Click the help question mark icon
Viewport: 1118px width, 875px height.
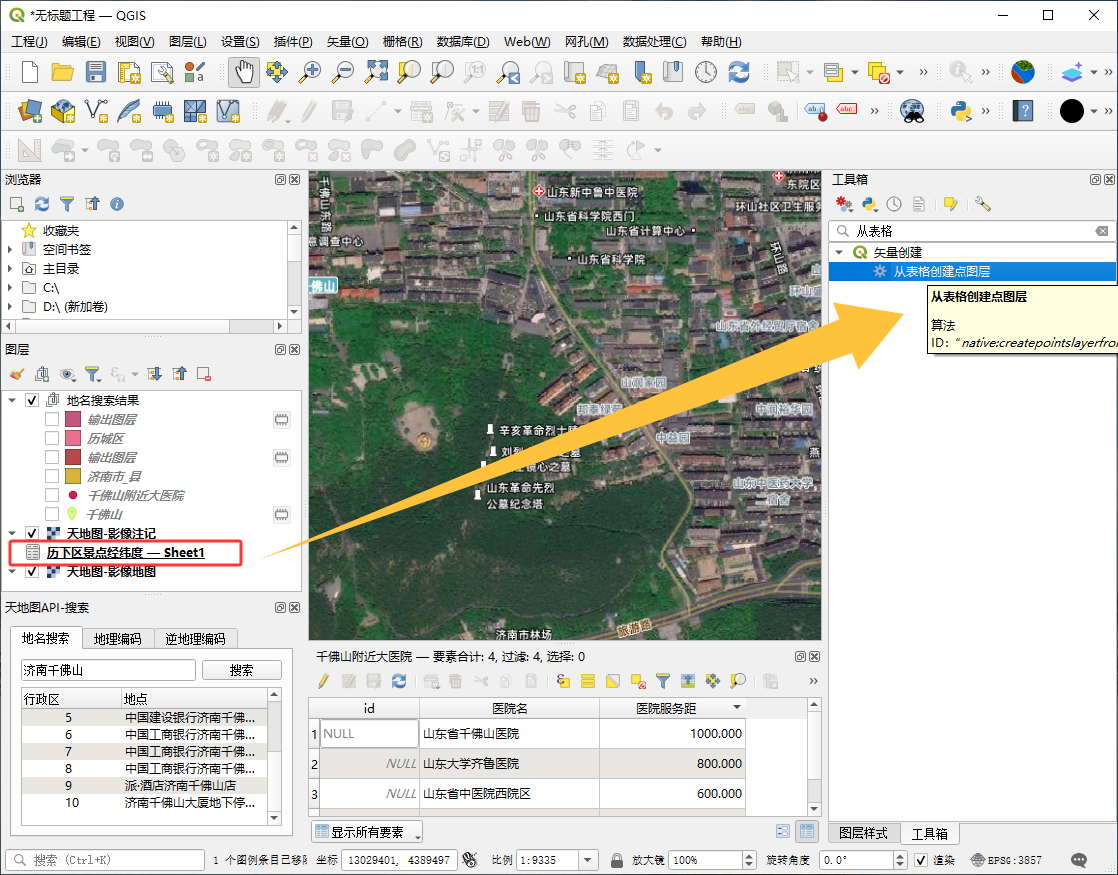(x=1023, y=111)
